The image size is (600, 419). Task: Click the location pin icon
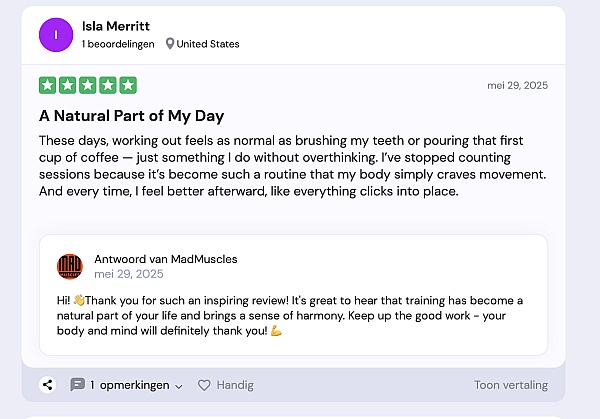[170, 44]
